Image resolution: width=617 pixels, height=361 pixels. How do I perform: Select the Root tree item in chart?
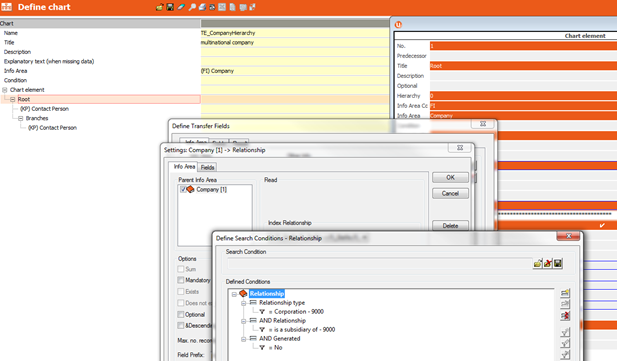pyautogui.click(x=24, y=100)
